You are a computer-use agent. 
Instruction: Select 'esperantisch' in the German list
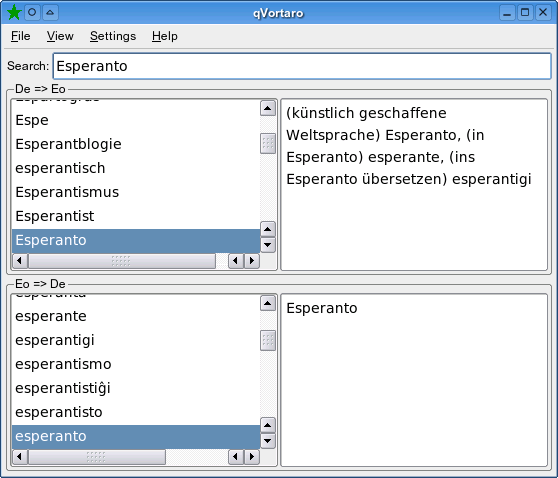[x=136, y=168]
